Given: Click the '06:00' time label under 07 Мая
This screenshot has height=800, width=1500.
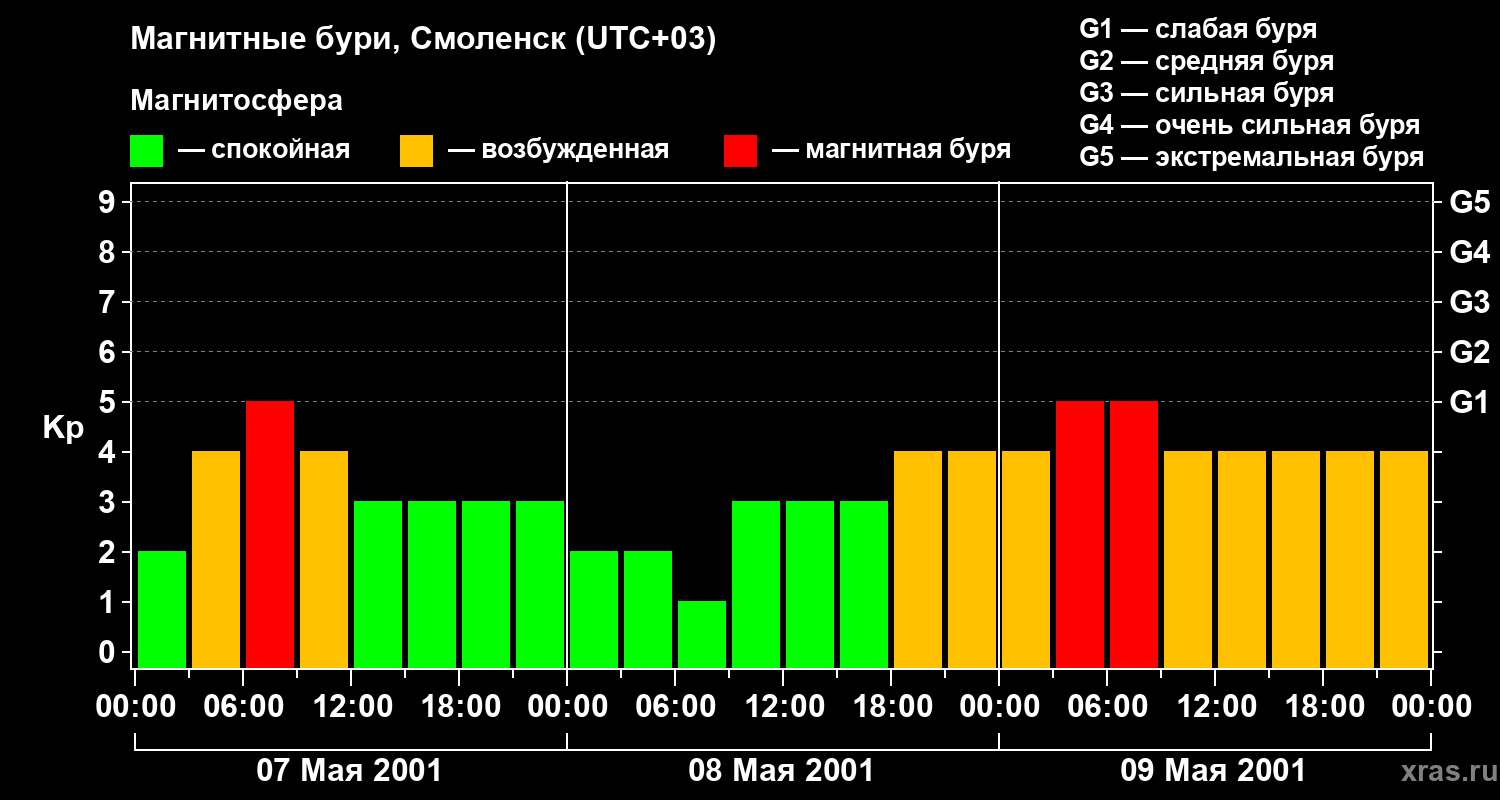Looking at the screenshot, I should click(x=243, y=707).
